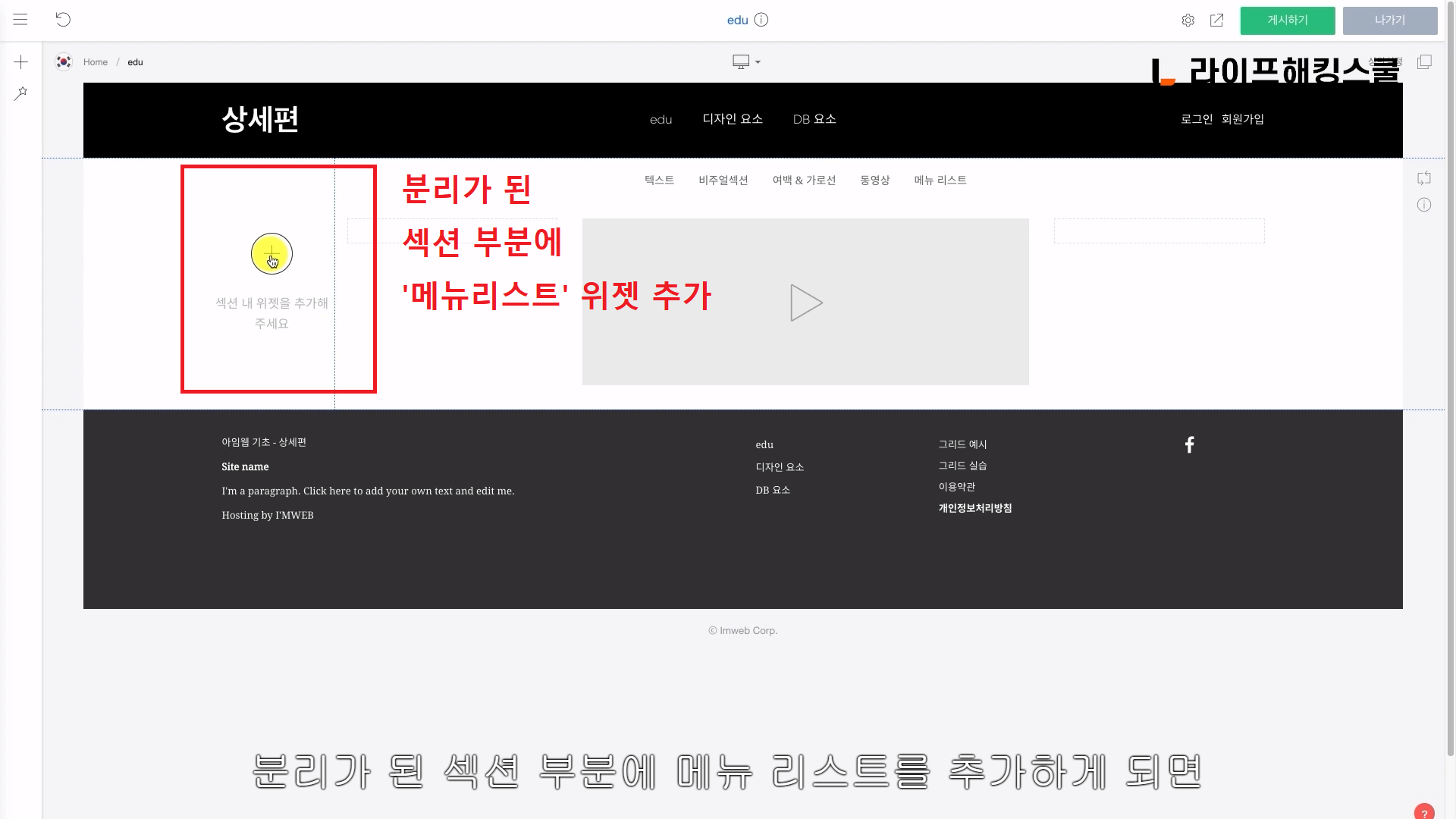Viewport: 1456px width, 819px height.
Task: Click the 나가기 exit button
Action: [x=1389, y=20]
